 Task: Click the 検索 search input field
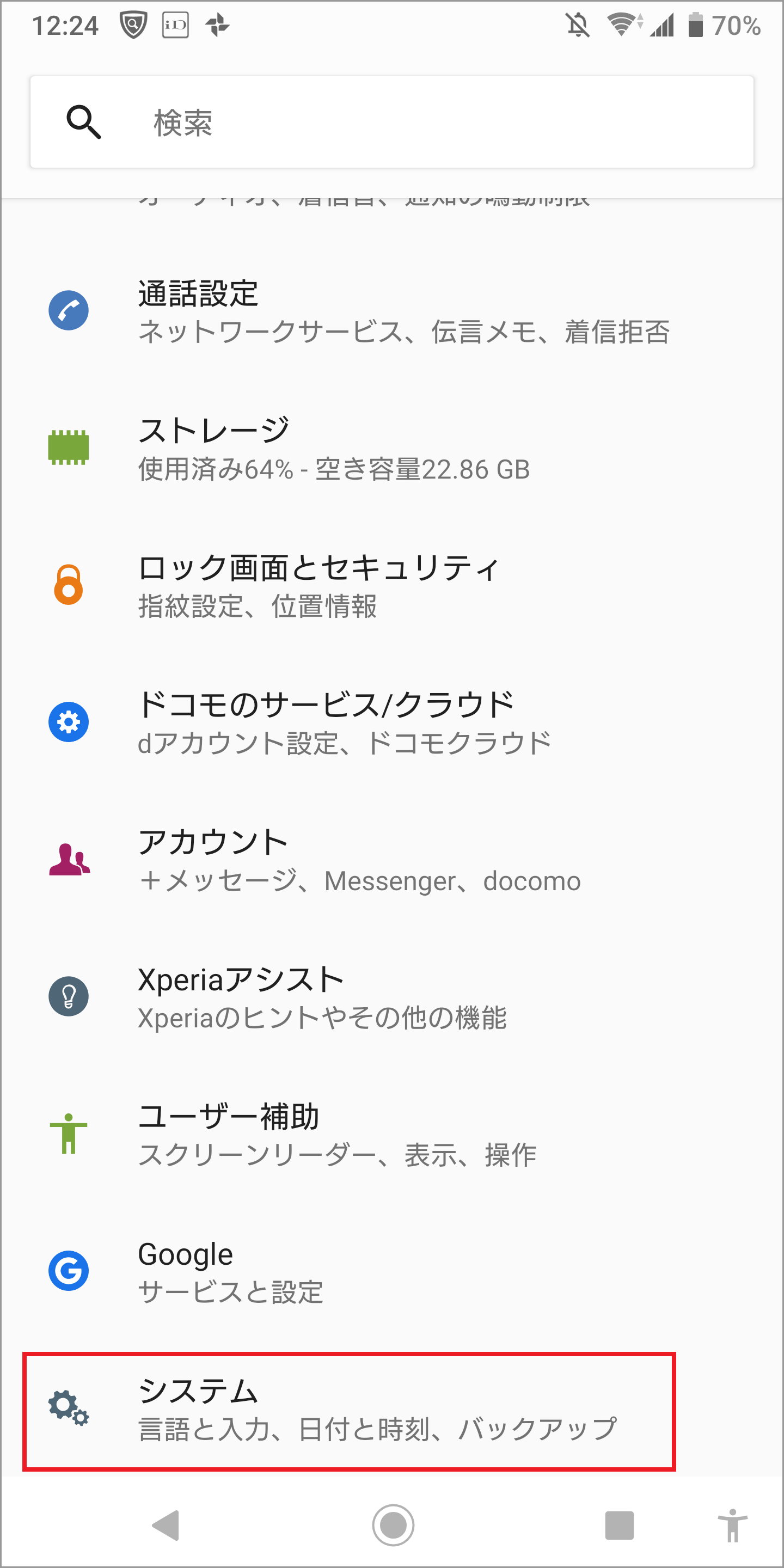392,122
